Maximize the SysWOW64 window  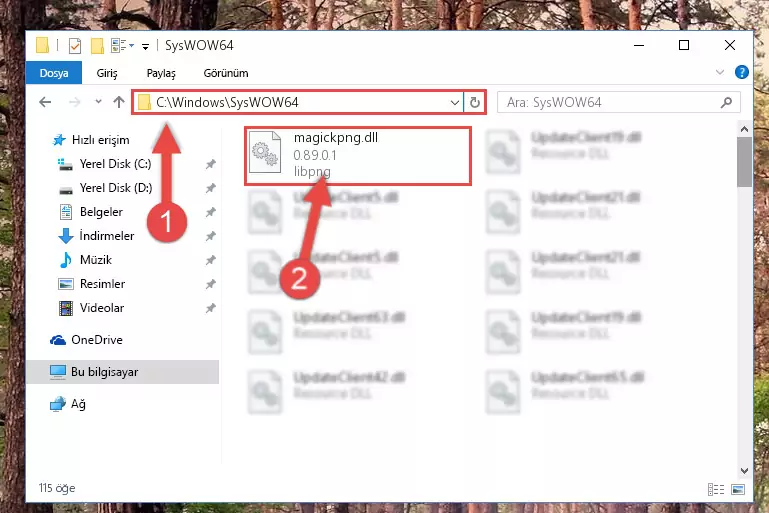point(684,45)
